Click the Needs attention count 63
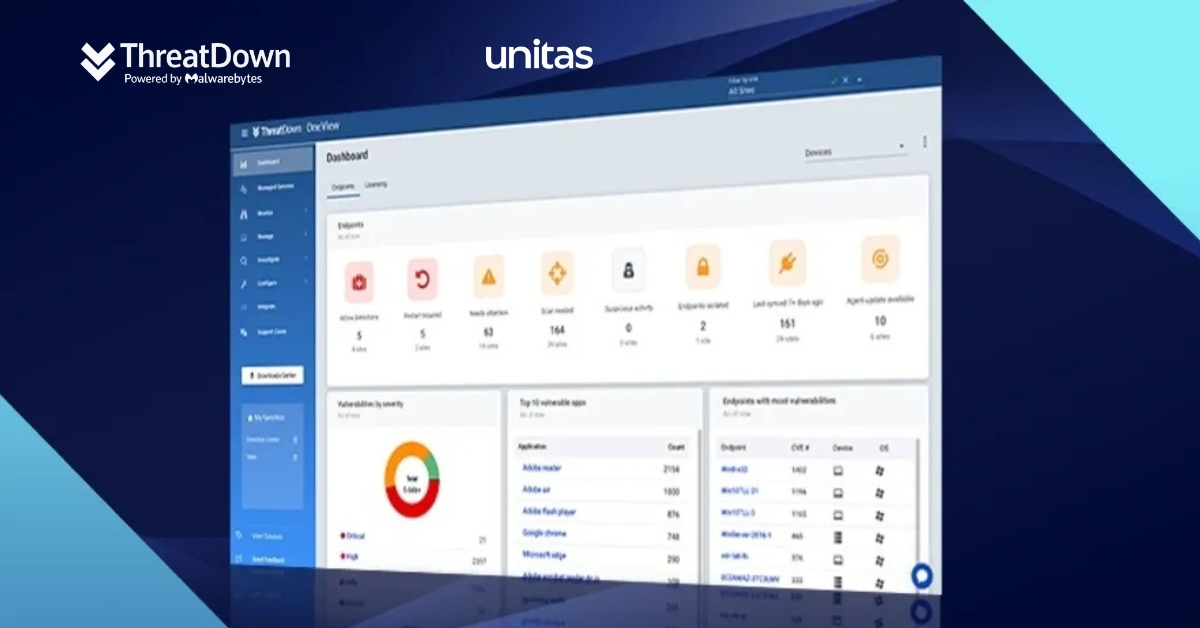The height and width of the screenshot is (628, 1200). tap(488, 331)
